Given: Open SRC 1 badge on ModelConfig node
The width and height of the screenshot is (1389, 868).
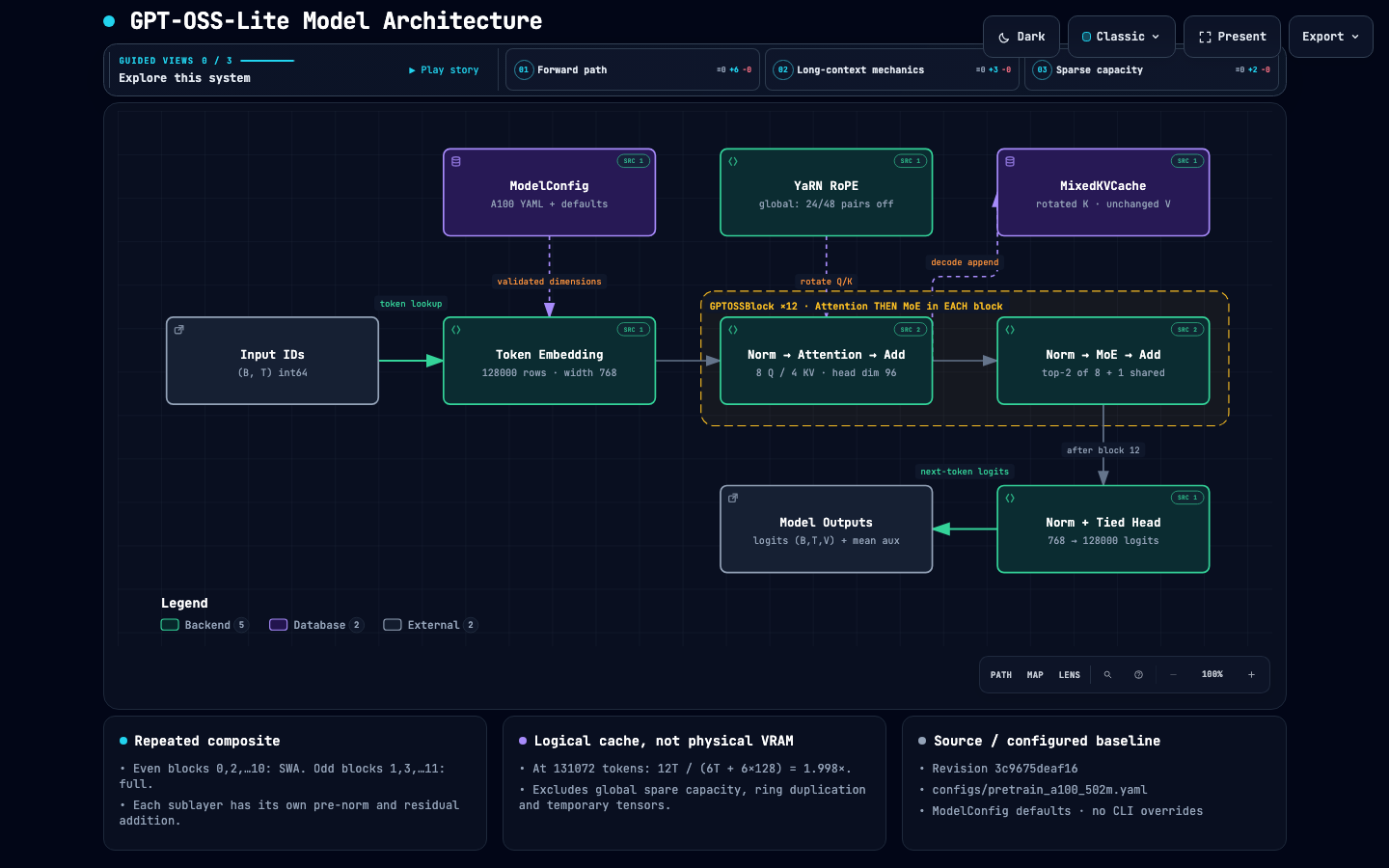Looking at the screenshot, I should coord(634,161).
